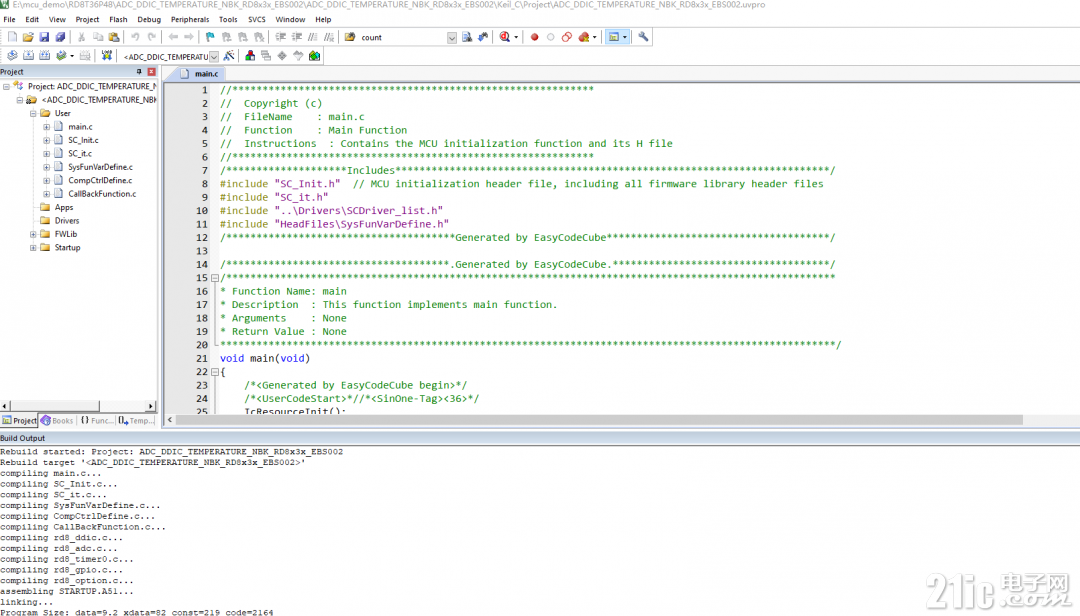Collapse the User folder in the project tree
Image resolution: width=1080 pixels, height=616 pixels.
click(33, 113)
